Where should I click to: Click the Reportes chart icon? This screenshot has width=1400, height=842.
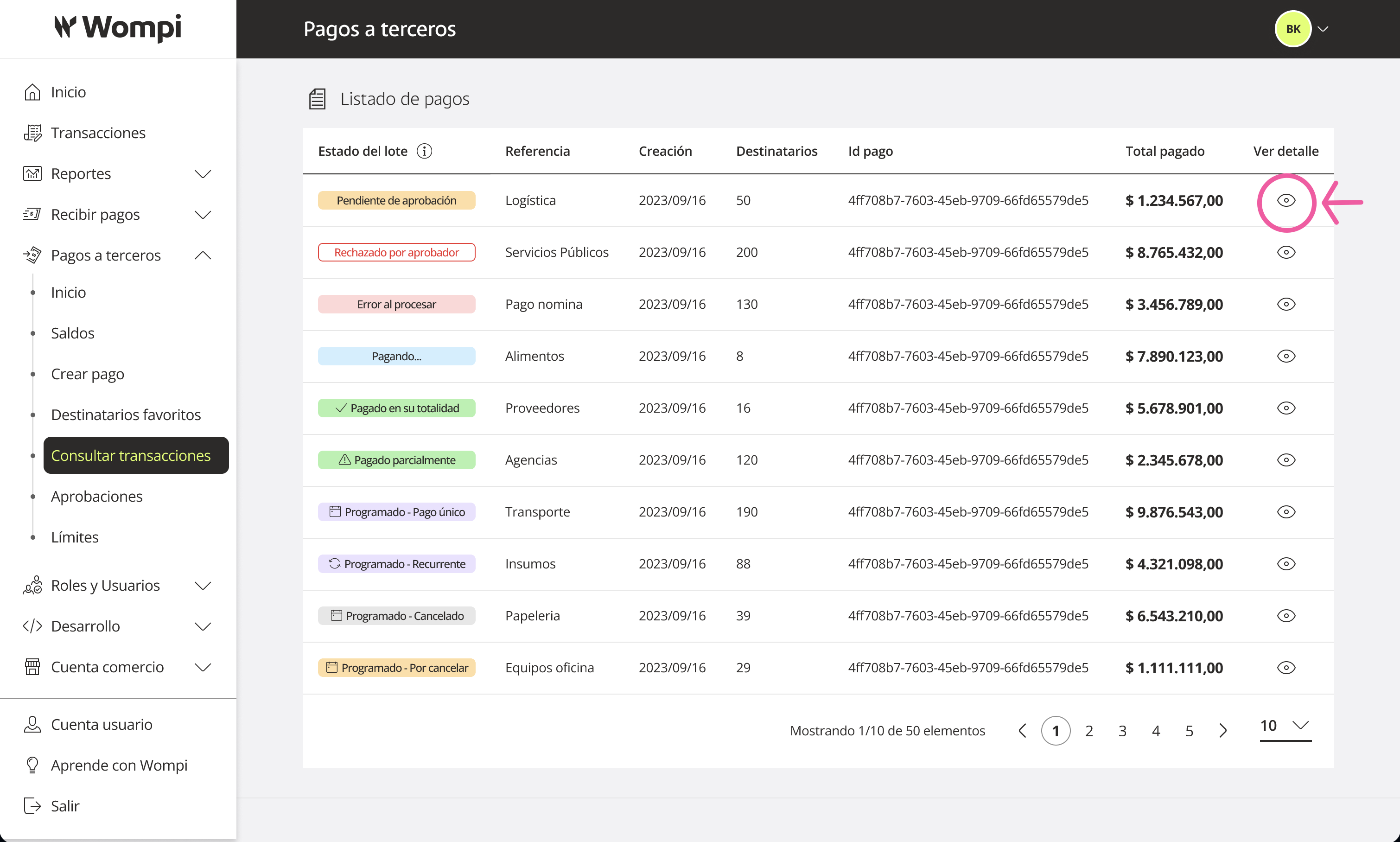click(32, 173)
